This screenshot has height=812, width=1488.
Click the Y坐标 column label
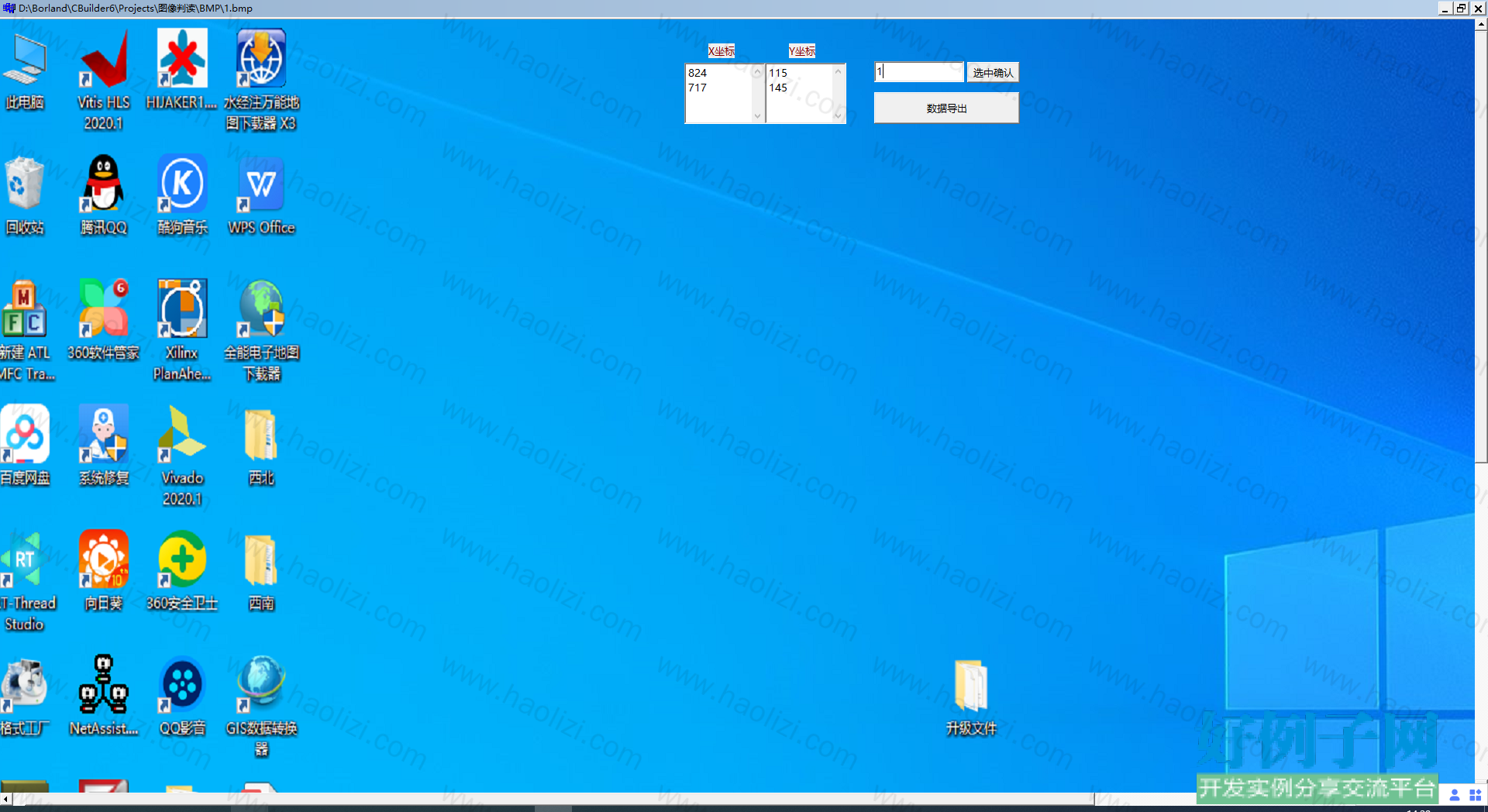(x=801, y=51)
